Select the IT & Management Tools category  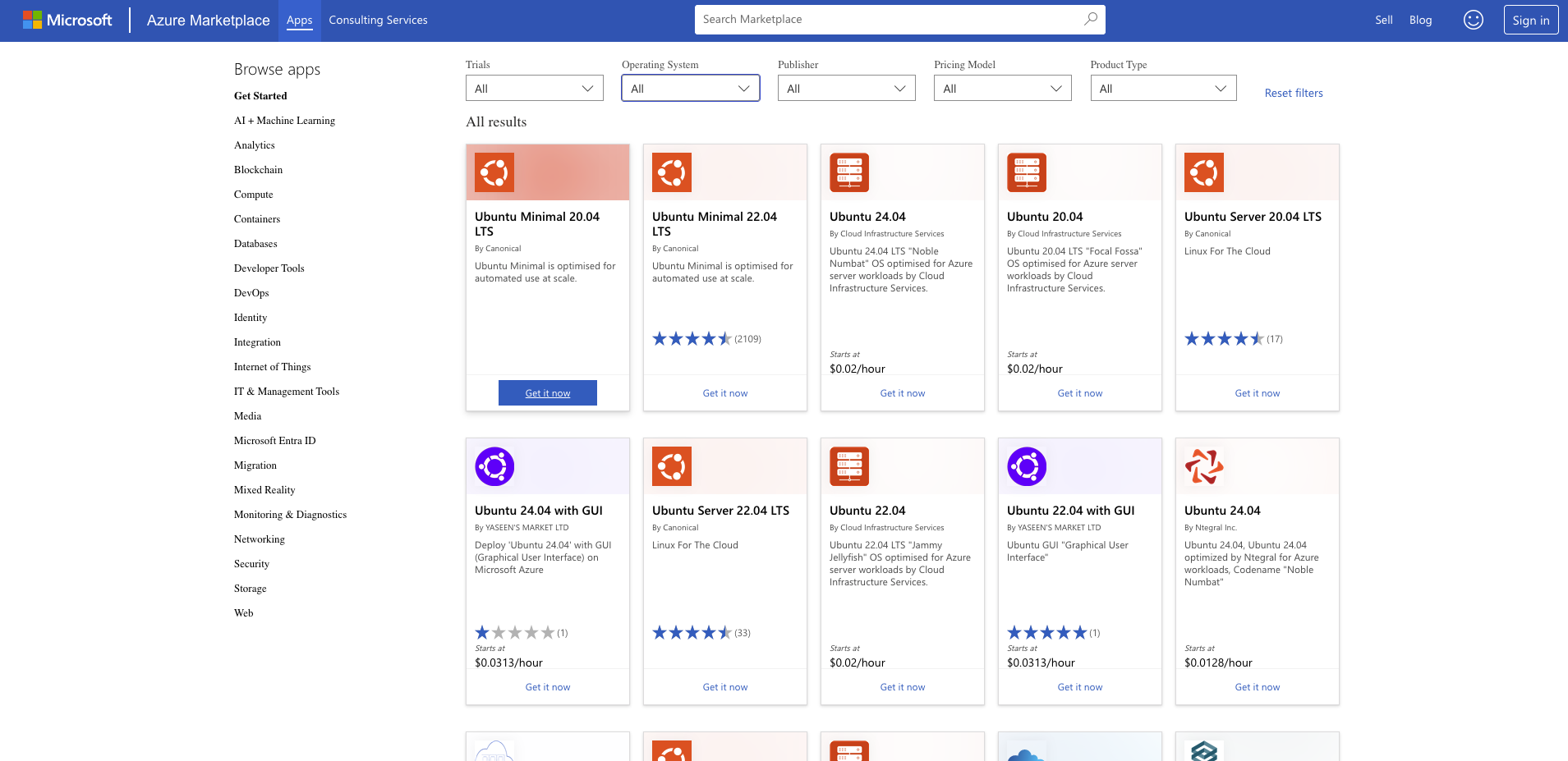click(287, 392)
